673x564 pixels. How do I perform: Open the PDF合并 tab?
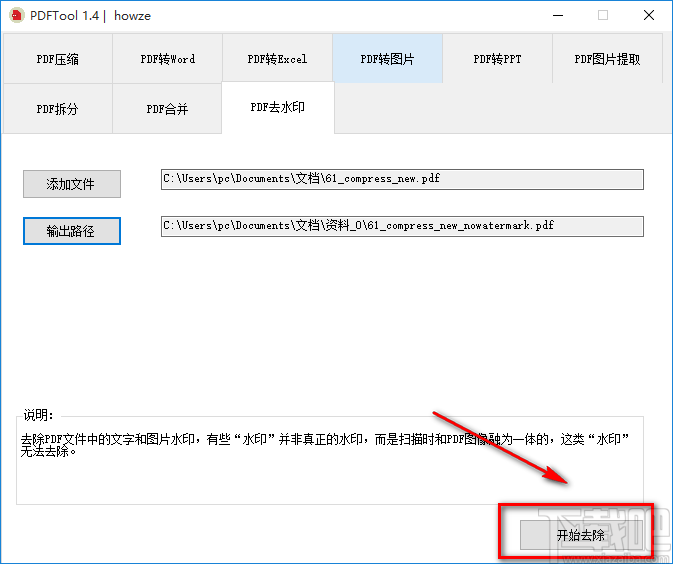[167, 109]
